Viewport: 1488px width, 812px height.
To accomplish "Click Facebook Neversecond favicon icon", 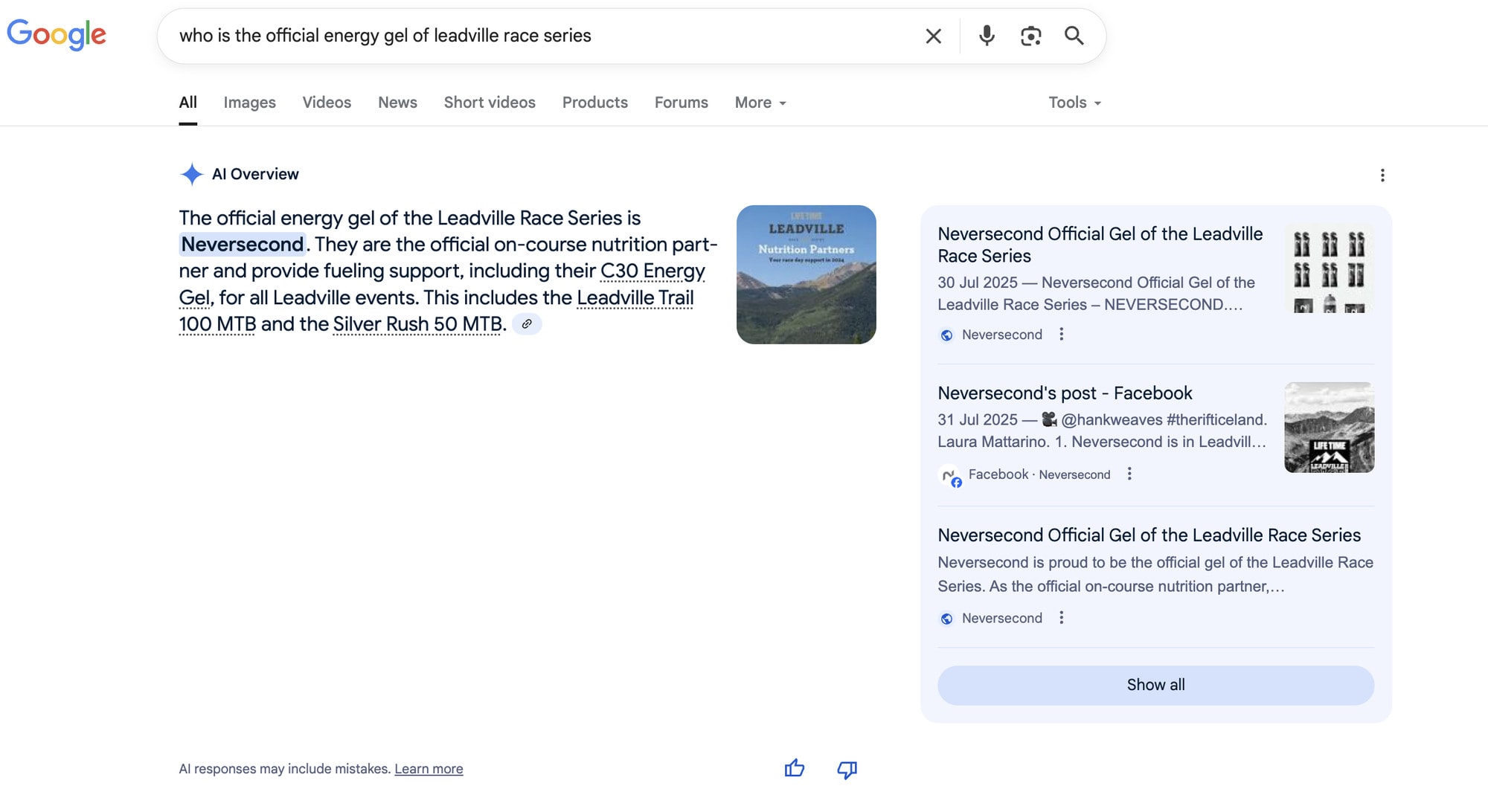I will [950, 476].
